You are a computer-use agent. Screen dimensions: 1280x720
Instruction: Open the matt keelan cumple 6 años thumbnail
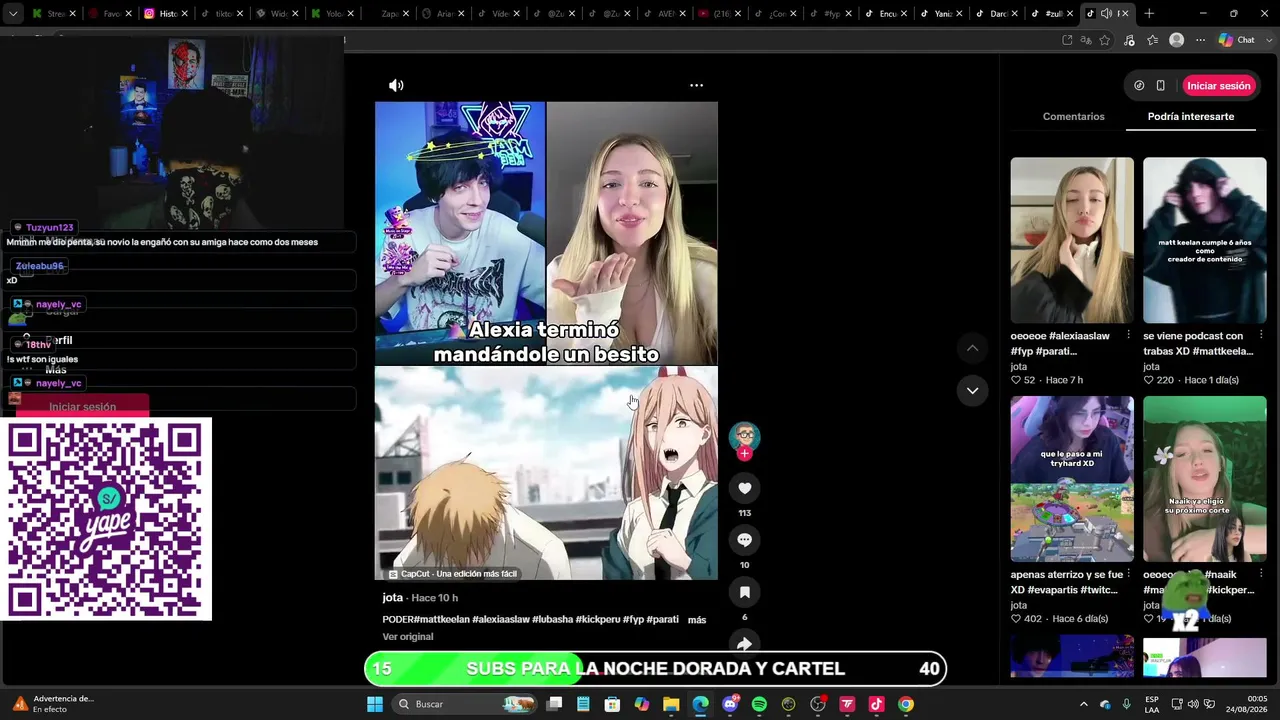tap(1205, 240)
